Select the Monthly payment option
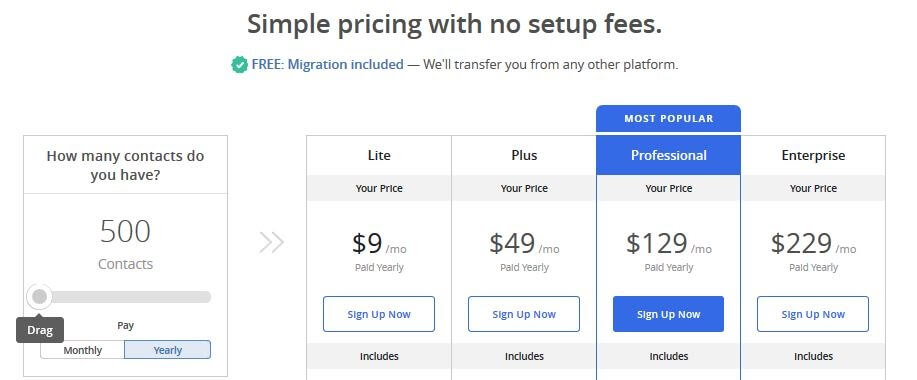917x380 pixels. [x=82, y=350]
